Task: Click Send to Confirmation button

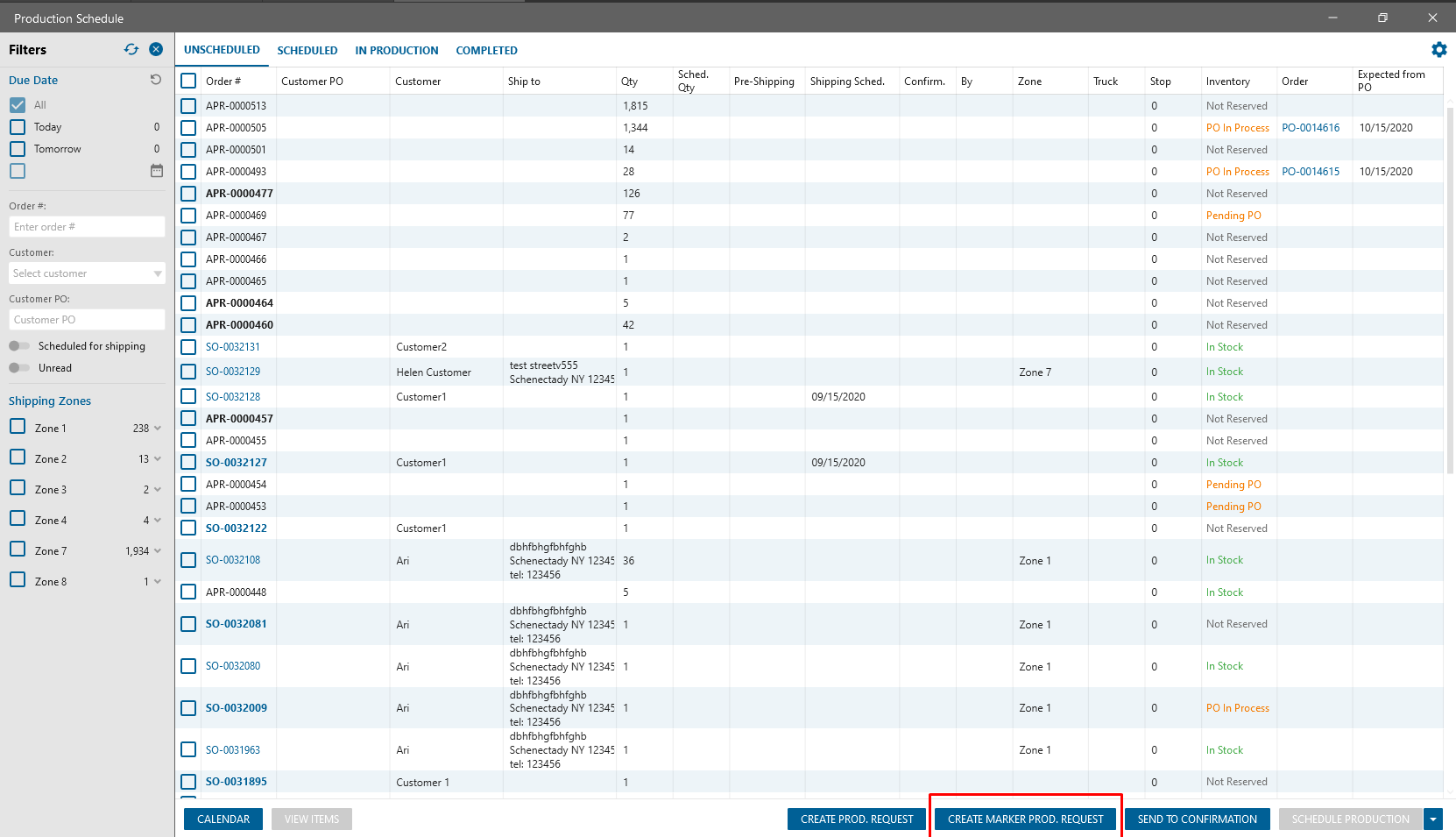Action: [x=1198, y=819]
